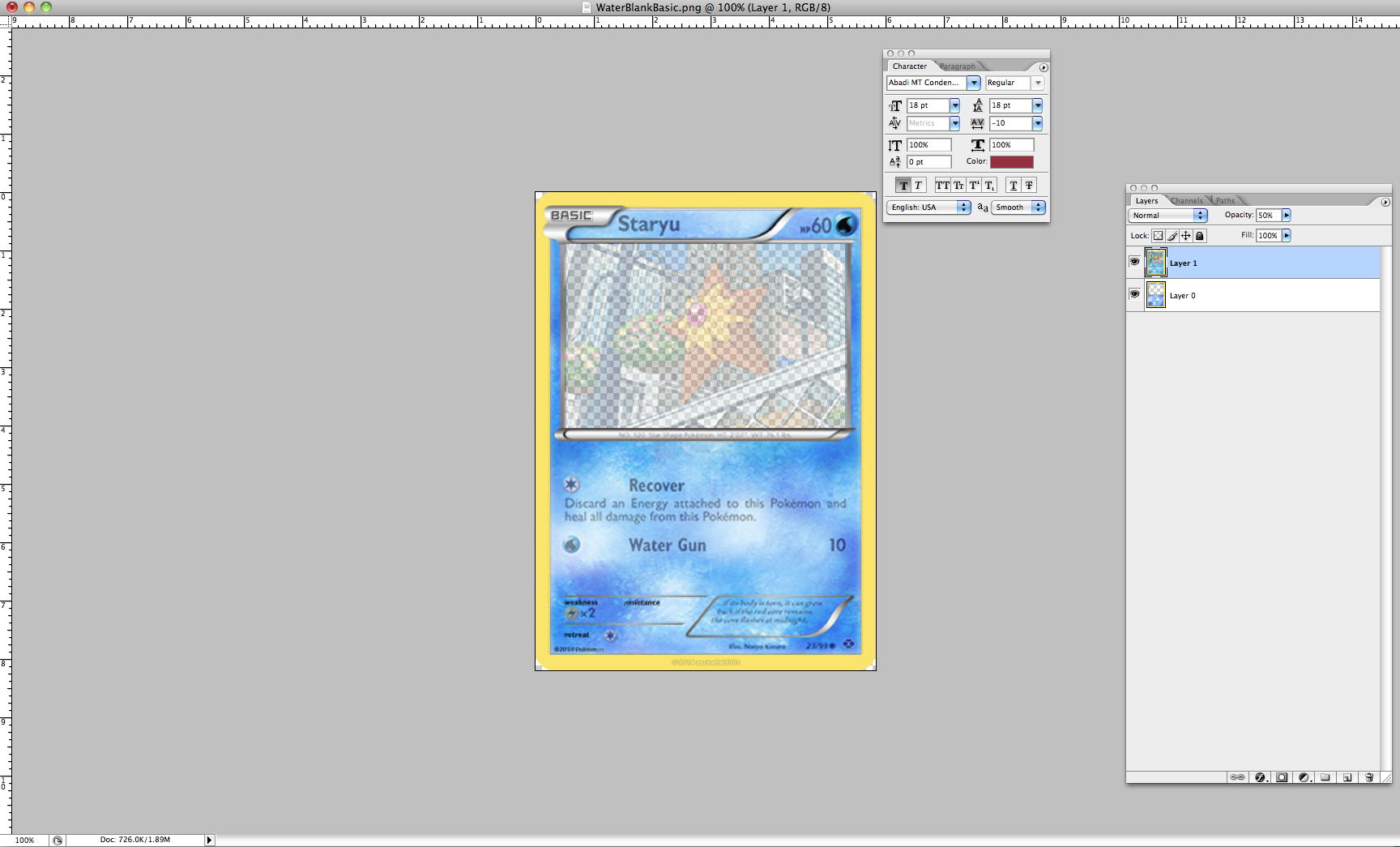Toggle Subscript text style
The height and width of the screenshot is (847, 1400).
(x=989, y=186)
